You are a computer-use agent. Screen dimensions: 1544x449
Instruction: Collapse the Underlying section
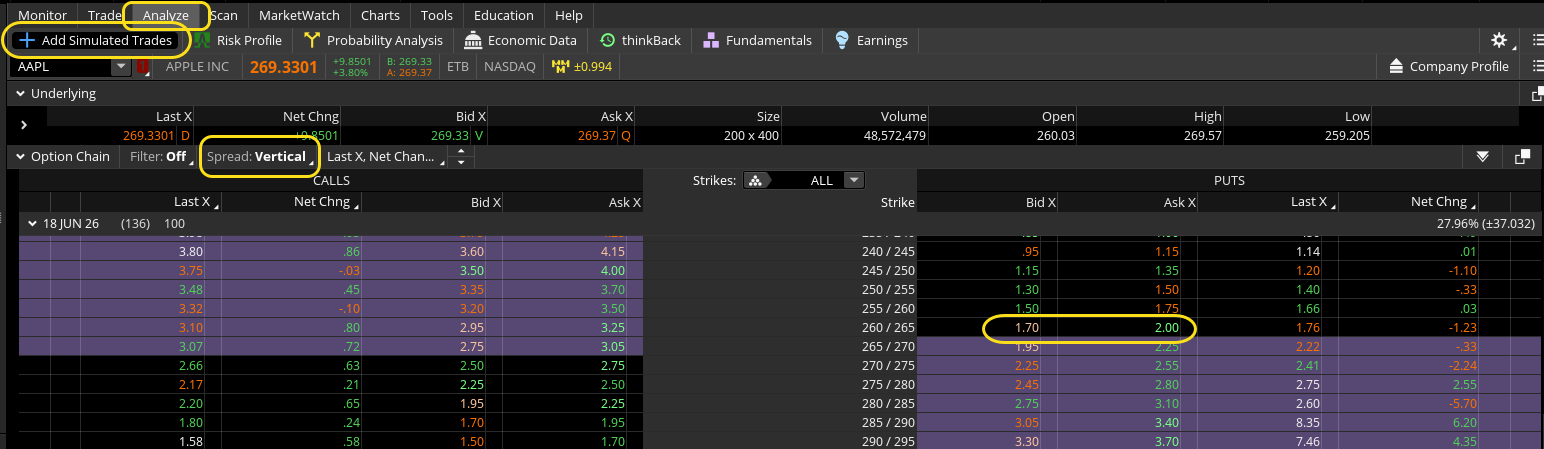point(20,94)
